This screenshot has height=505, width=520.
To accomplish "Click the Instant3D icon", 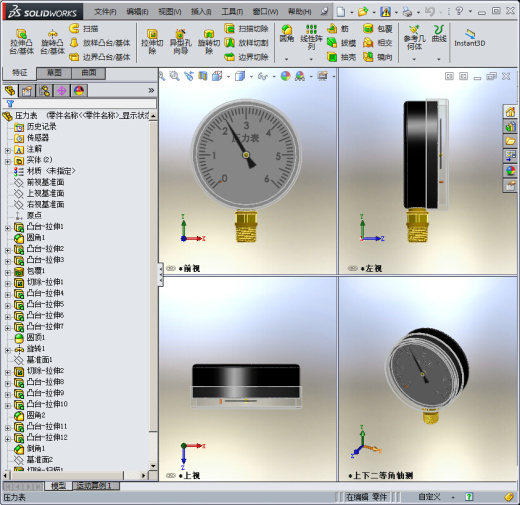I will click(469, 37).
